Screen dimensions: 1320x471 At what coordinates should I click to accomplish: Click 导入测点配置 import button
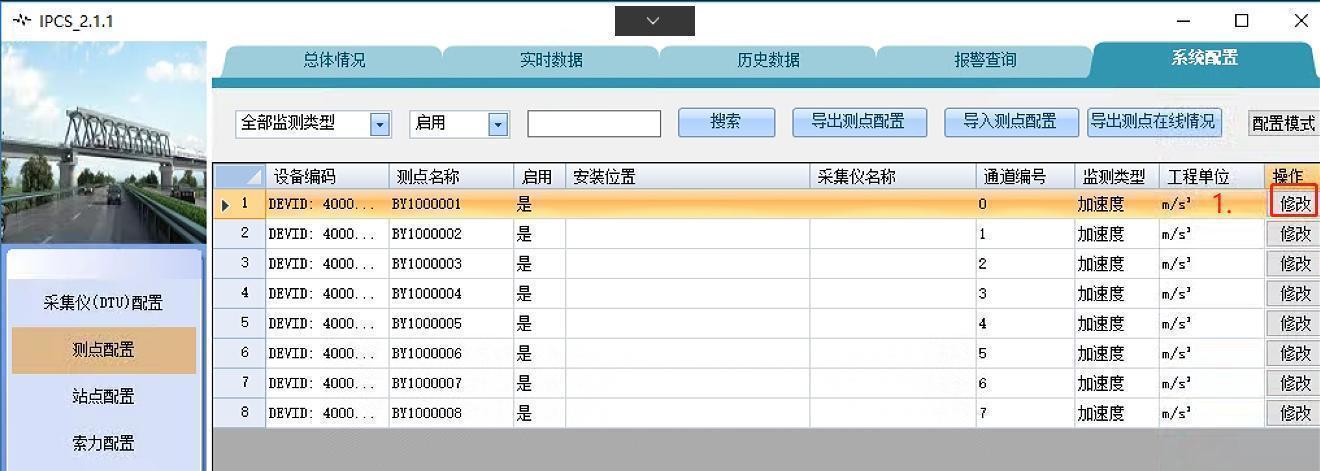(x=1011, y=122)
